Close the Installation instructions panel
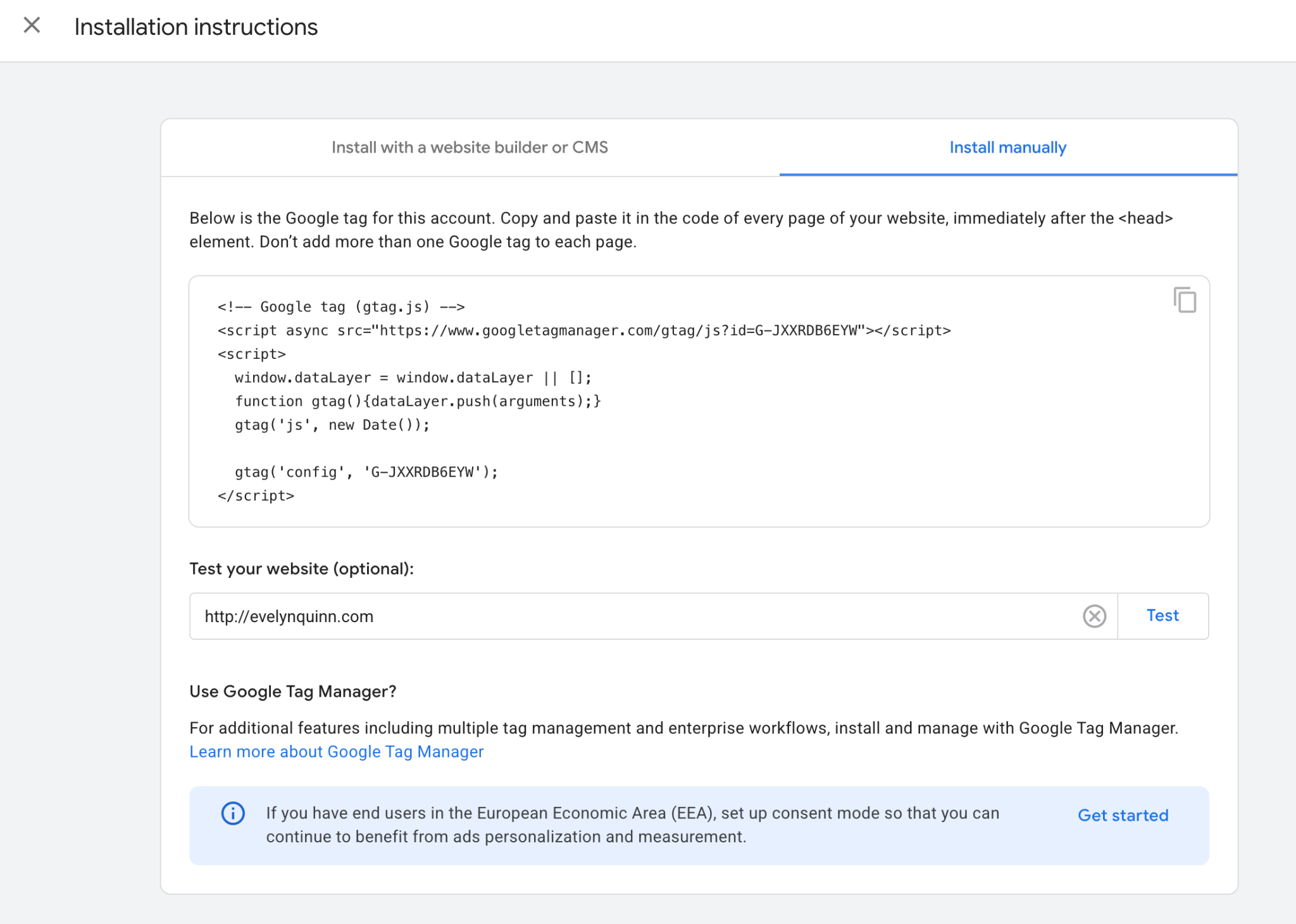1296x924 pixels. [x=32, y=26]
